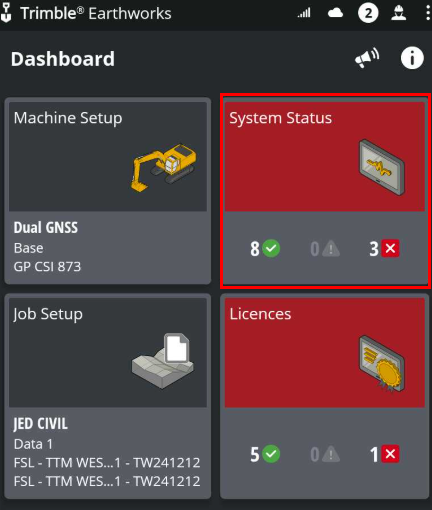Open the Machine Setup tile
The width and height of the screenshot is (432, 510).
pos(108,191)
